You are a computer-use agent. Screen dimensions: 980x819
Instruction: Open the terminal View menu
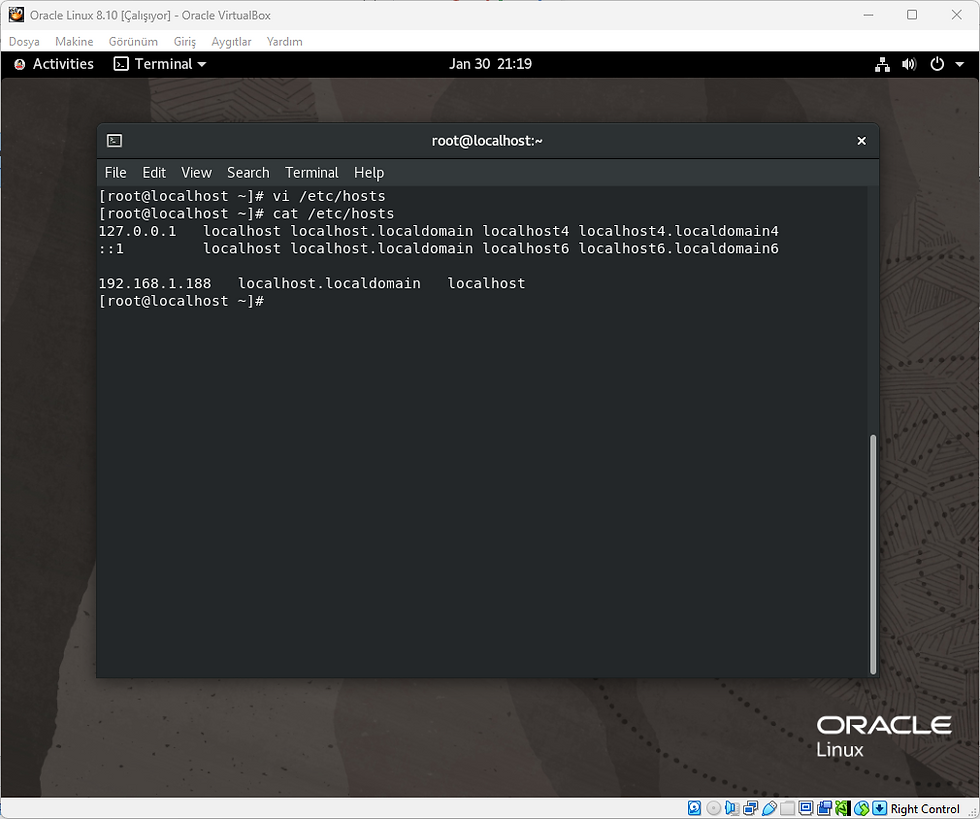[x=196, y=173]
